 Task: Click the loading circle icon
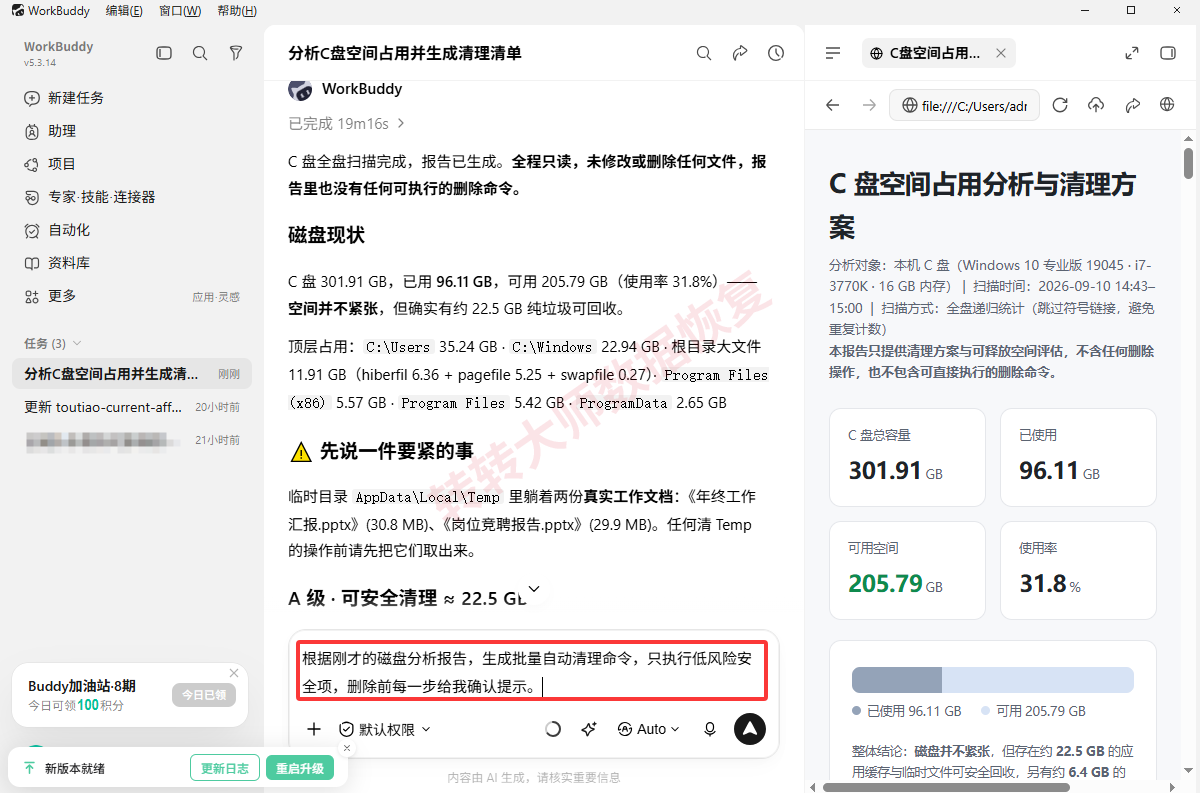(x=553, y=729)
